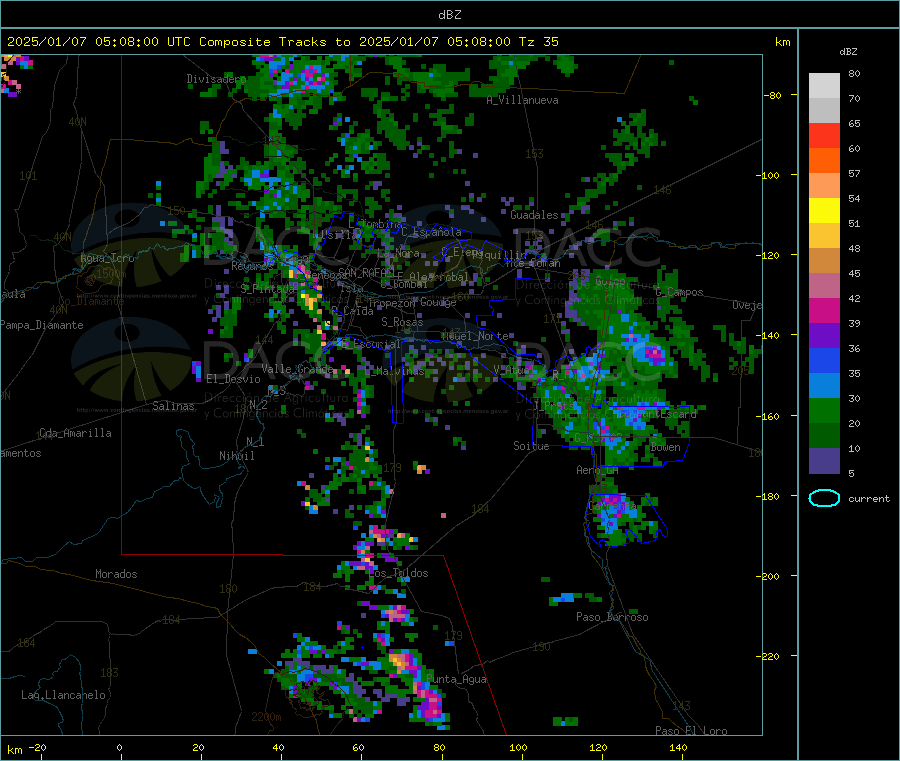This screenshot has width=900, height=761.
Task: Click the 'Los_Toldos' map label
Action: coord(398,573)
